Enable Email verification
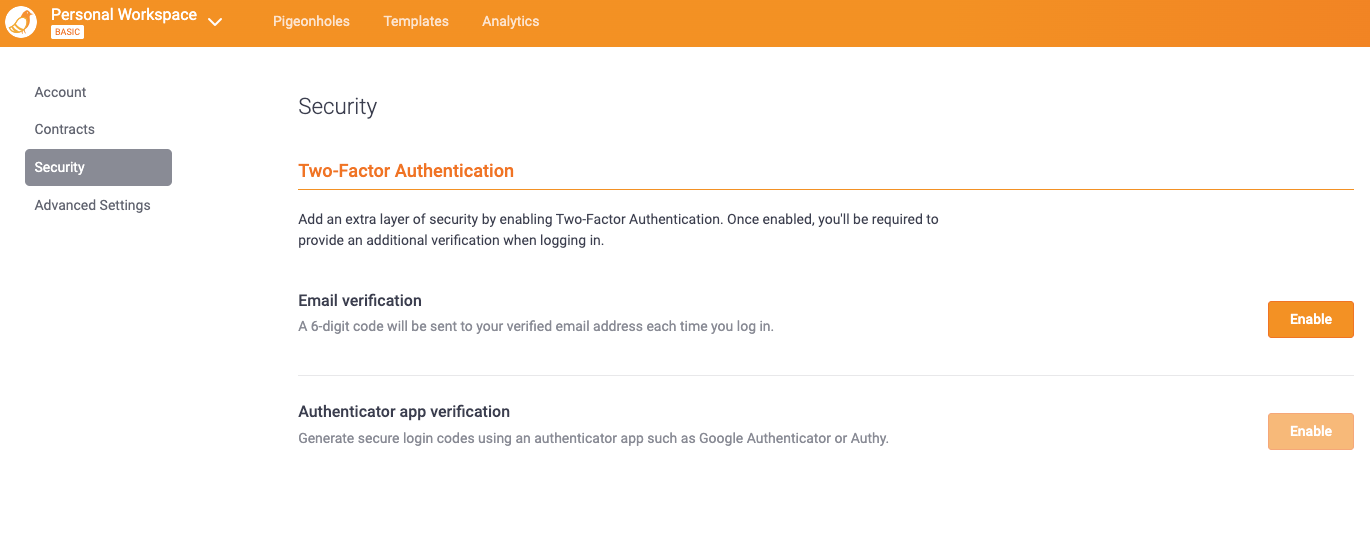This screenshot has width=1370, height=533. pos(1310,320)
